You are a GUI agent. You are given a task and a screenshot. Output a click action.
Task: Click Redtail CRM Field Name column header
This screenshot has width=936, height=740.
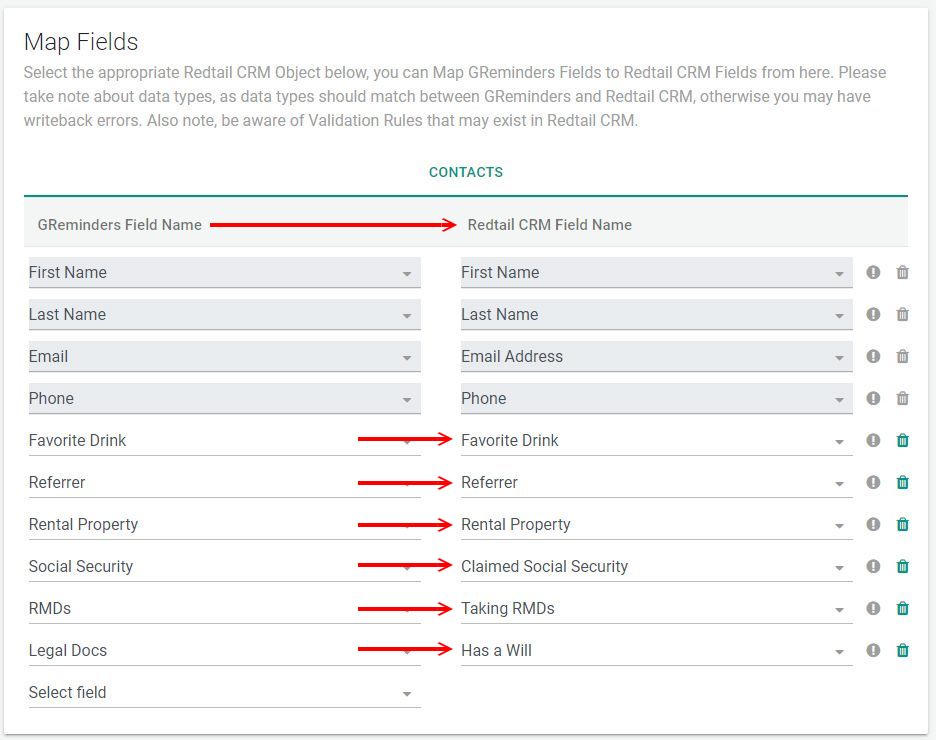click(x=549, y=225)
